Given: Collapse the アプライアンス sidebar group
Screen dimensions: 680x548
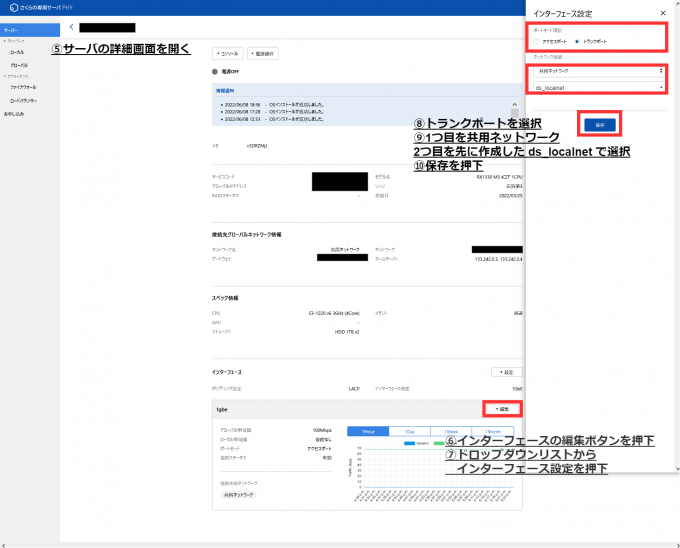Looking at the screenshot, I should click(x=16, y=76).
